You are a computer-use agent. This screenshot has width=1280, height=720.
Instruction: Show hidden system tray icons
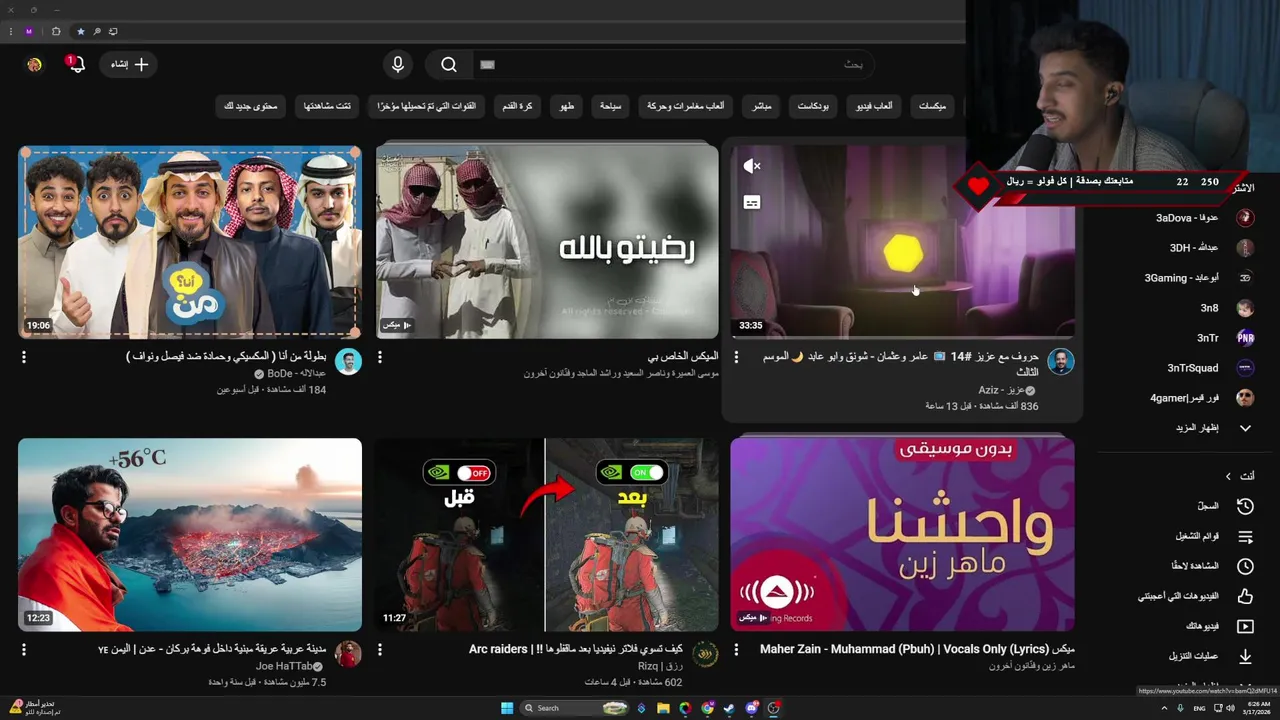tap(1164, 708)
